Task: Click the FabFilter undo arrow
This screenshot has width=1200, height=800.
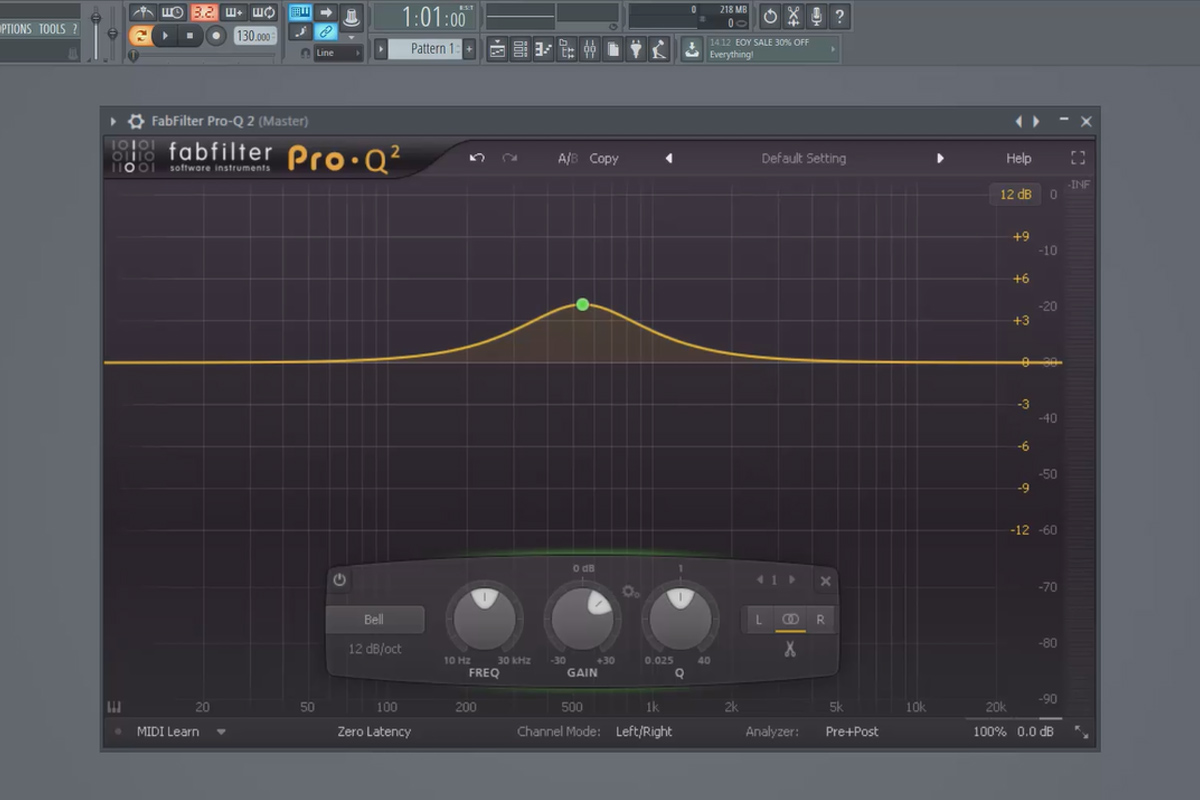Action: pos(477,158)
